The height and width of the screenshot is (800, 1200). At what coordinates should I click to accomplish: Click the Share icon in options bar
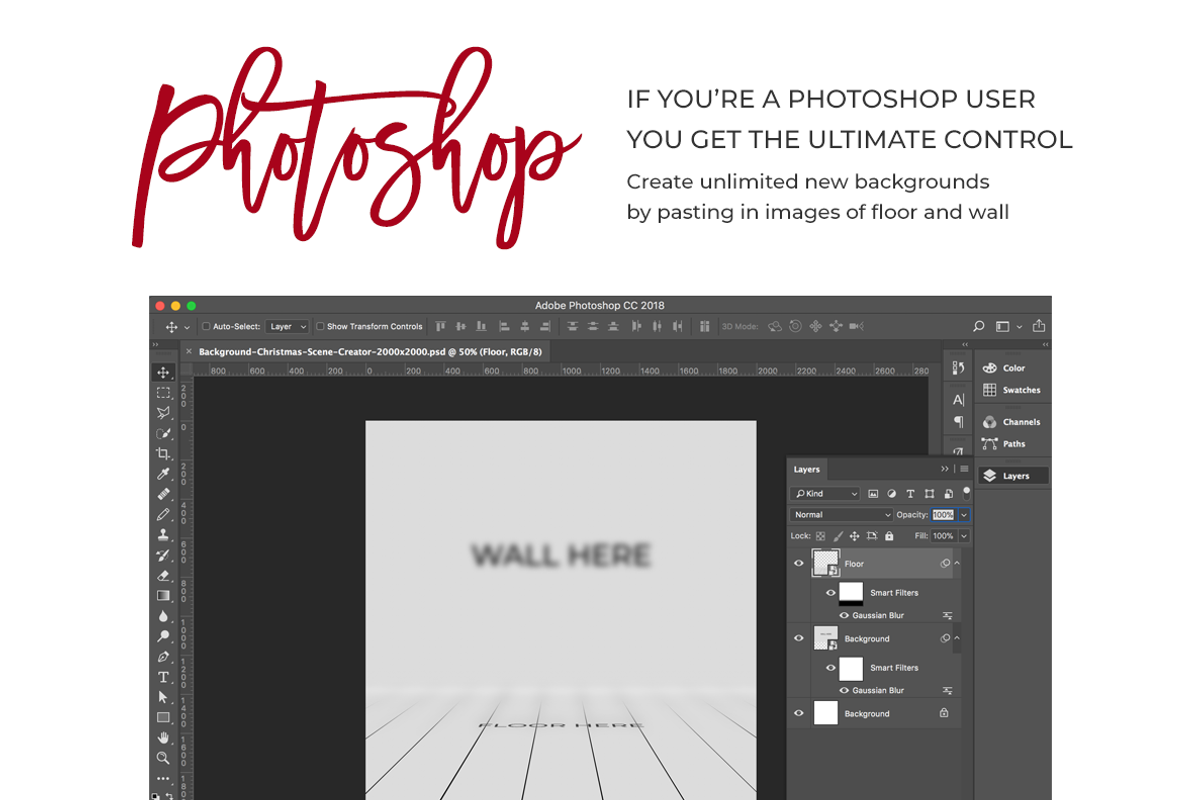click(1039, 326)
